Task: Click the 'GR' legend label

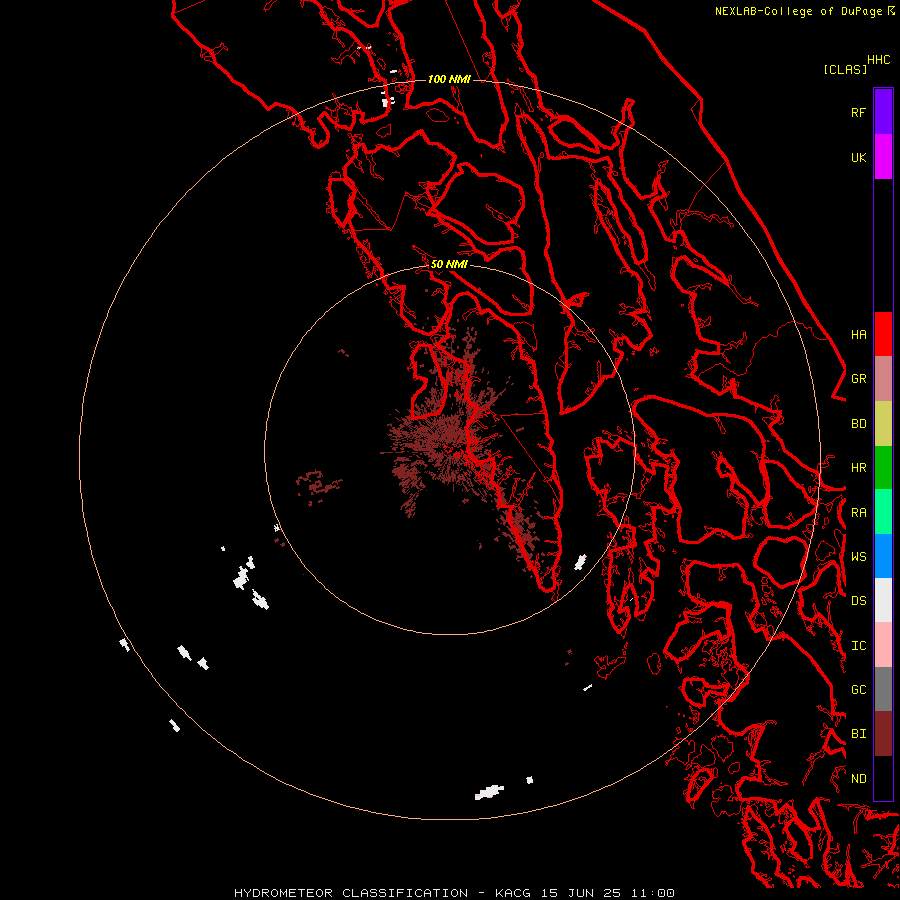Action: (x=858, y=379)
